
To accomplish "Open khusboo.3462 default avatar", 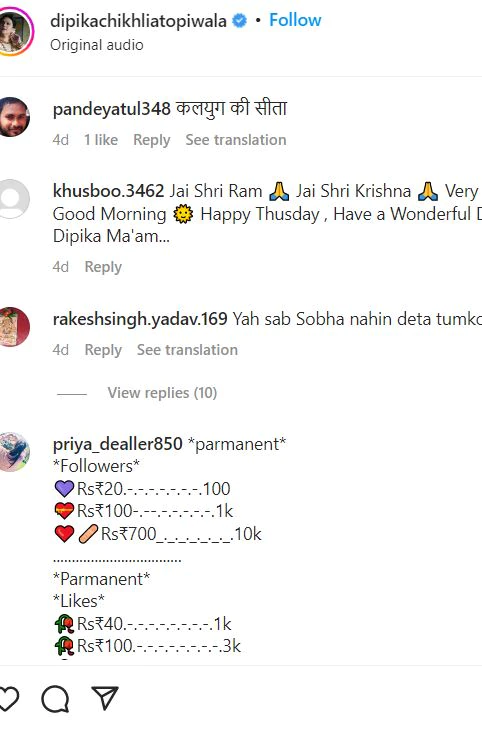I will click(x=14, y=198).
